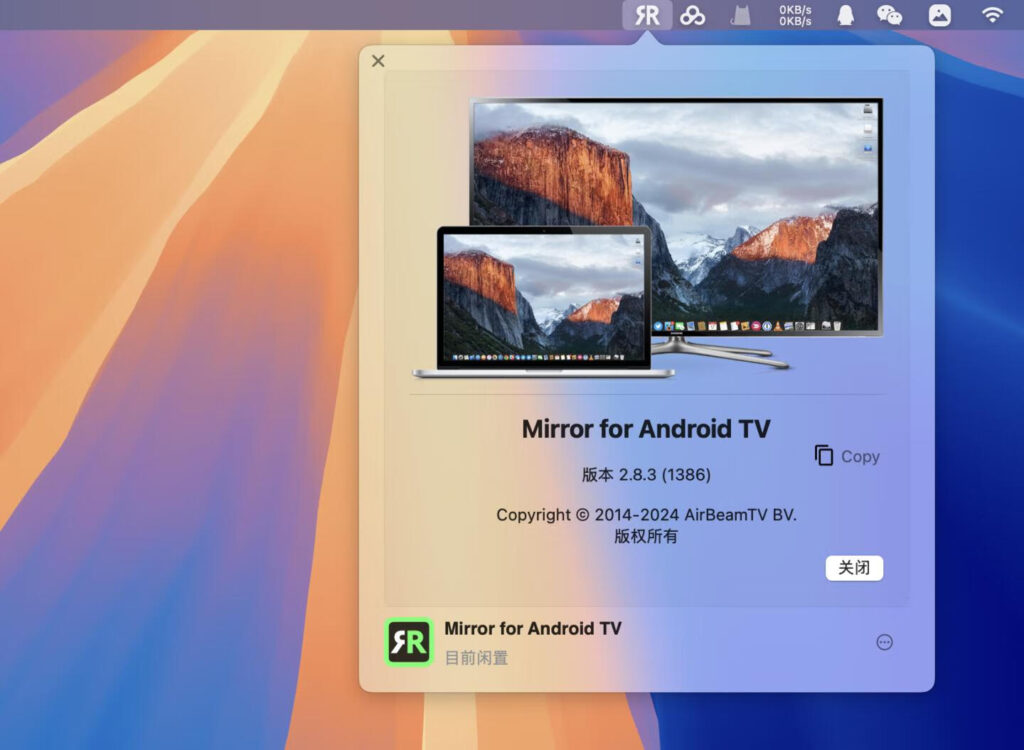Viewport: 1024px width, 750px height.
Task: Select the version text 版本 2.8.3 (1386)
Action: pos(645,475)
